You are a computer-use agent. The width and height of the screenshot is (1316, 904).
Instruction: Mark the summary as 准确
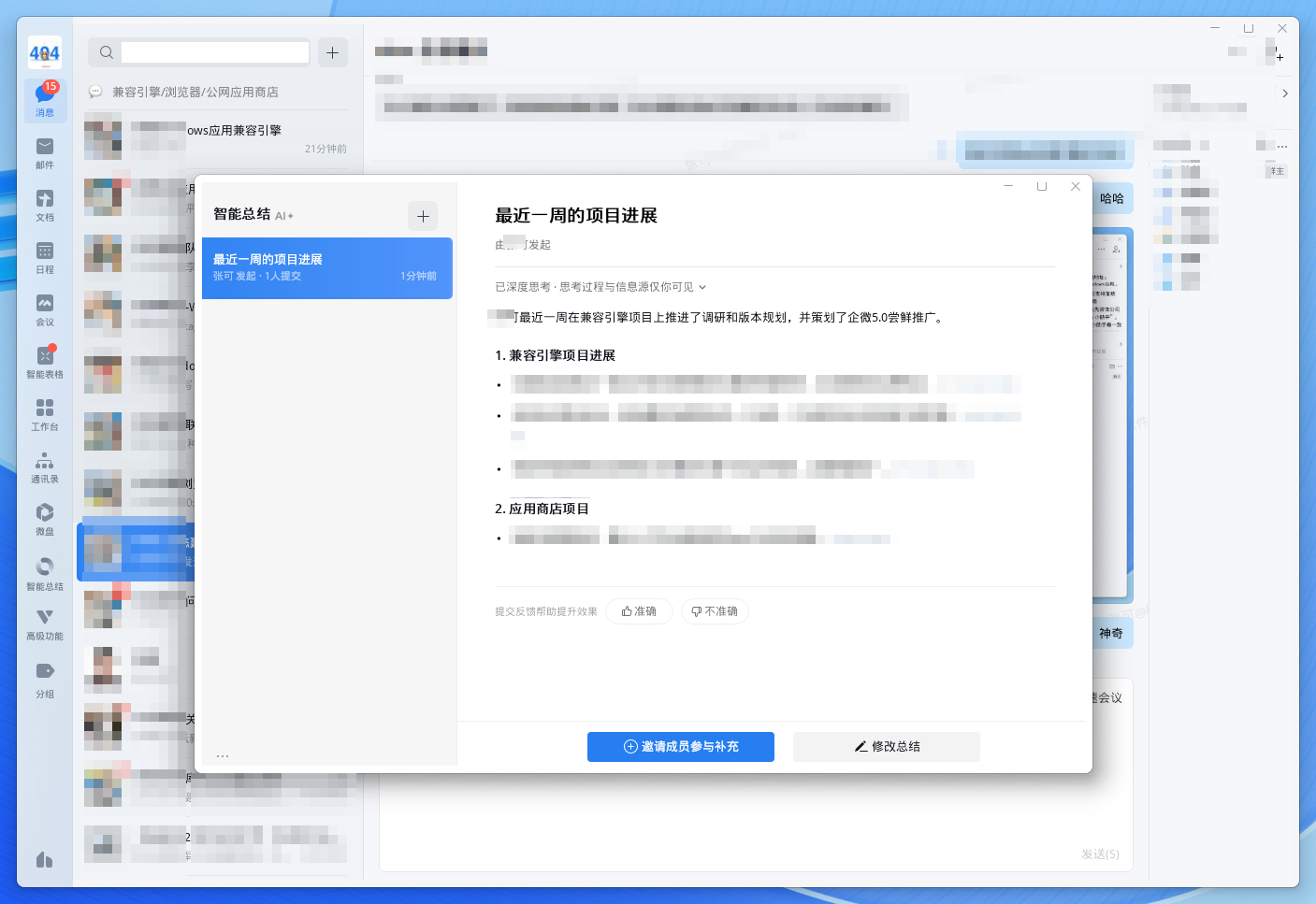(639, 611)
